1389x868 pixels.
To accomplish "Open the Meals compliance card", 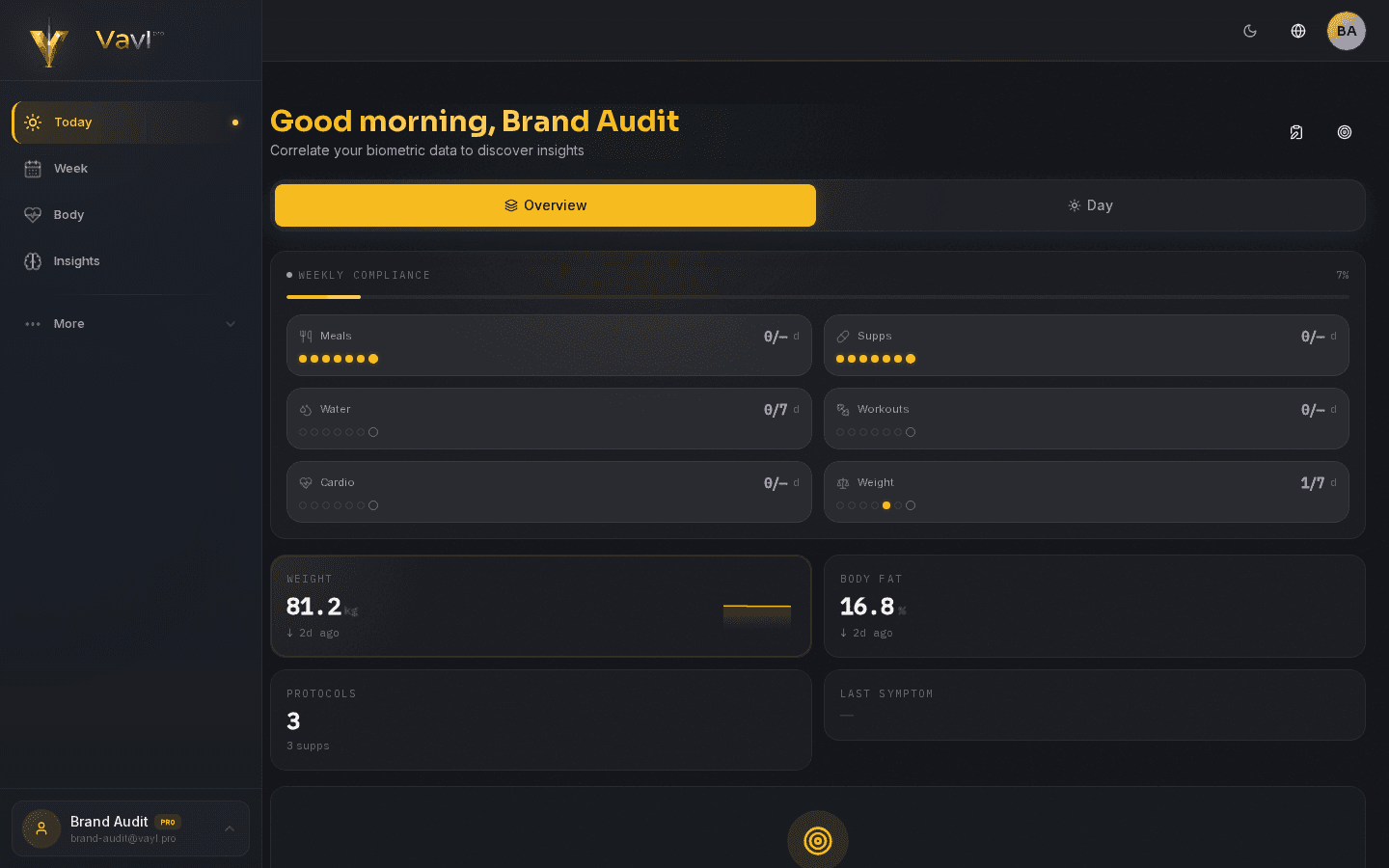I will coord(549,345).
